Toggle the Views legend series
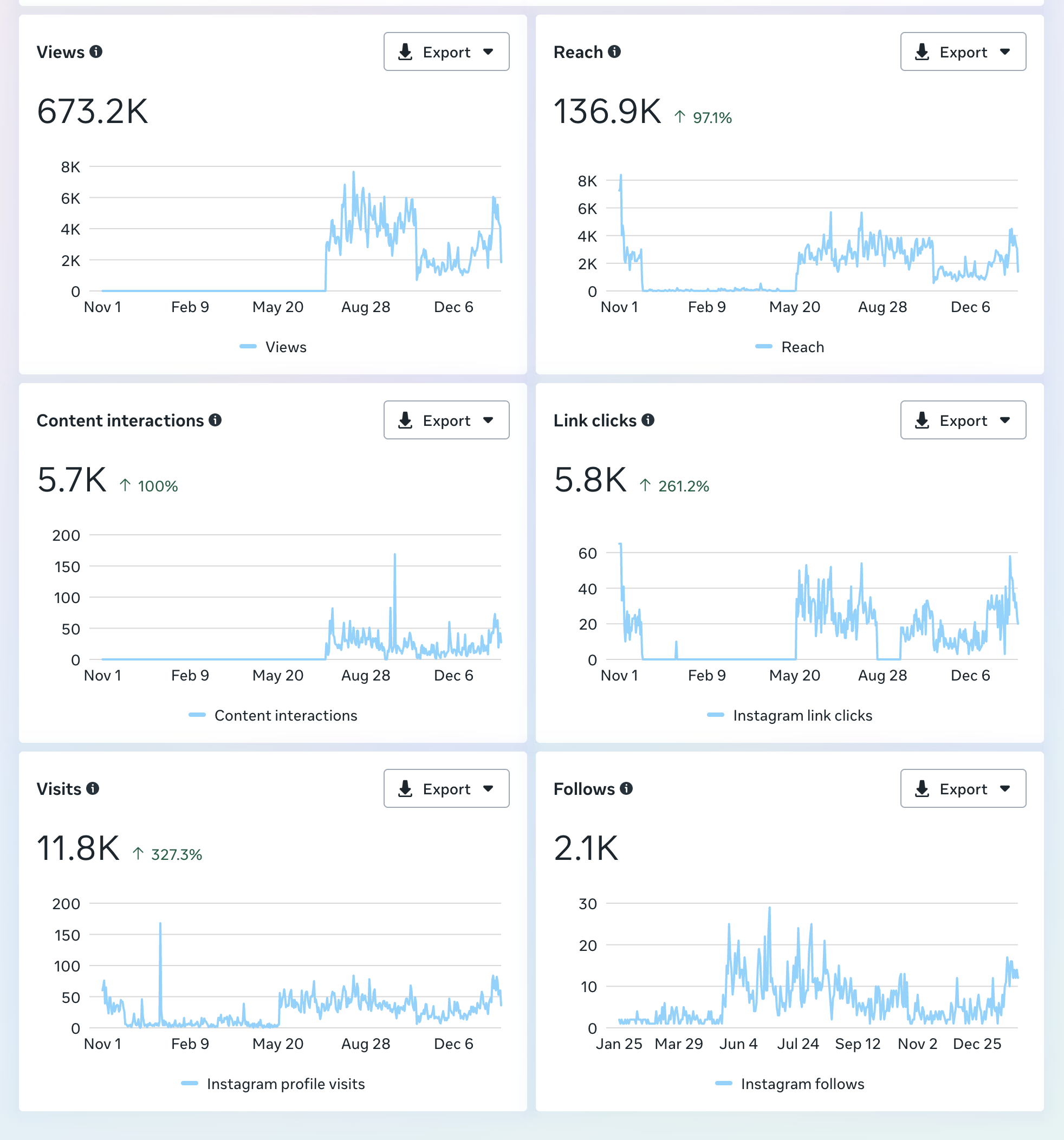 coord(274,347)
